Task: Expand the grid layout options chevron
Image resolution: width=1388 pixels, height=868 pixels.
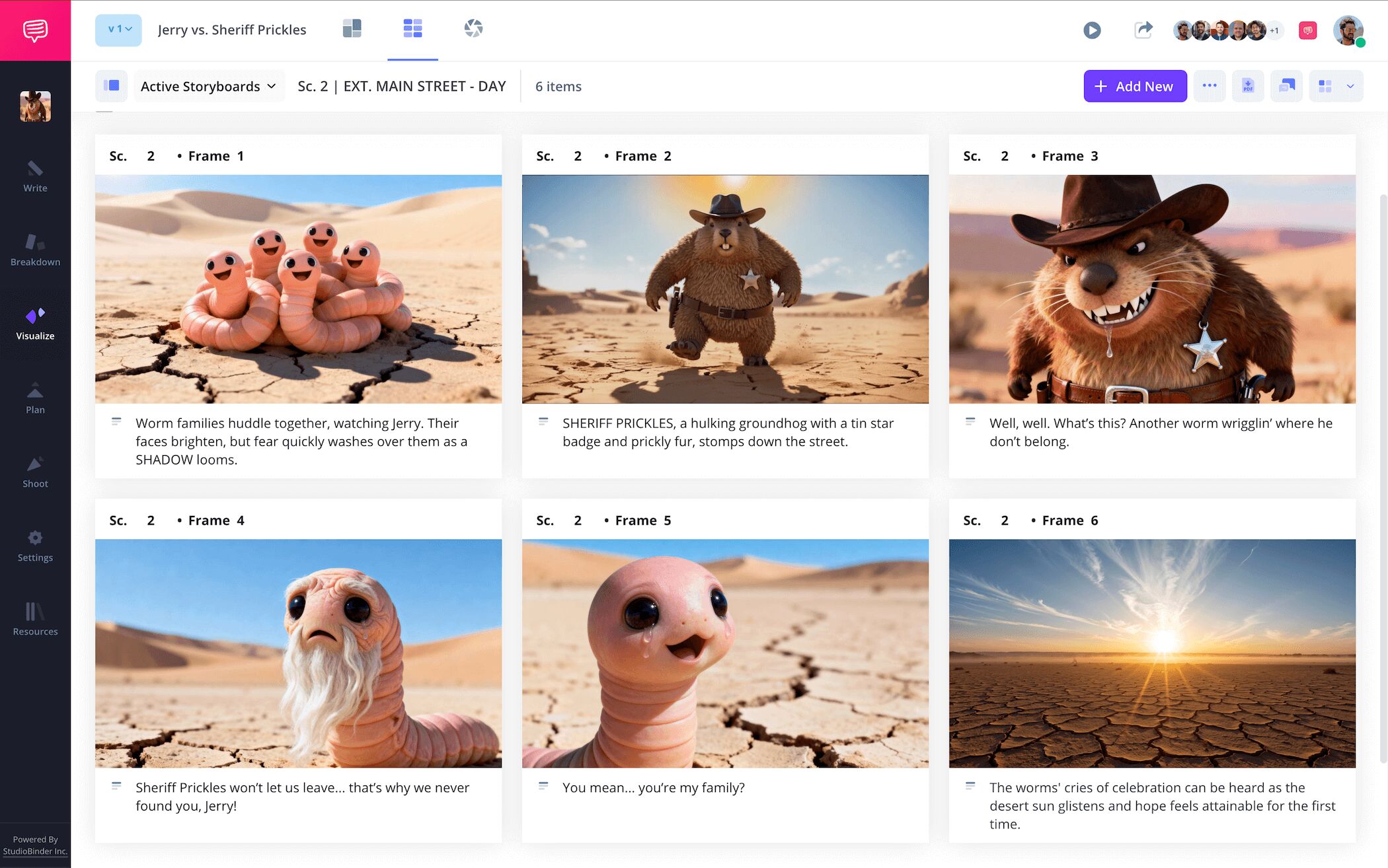Action: pos(1350,87)
